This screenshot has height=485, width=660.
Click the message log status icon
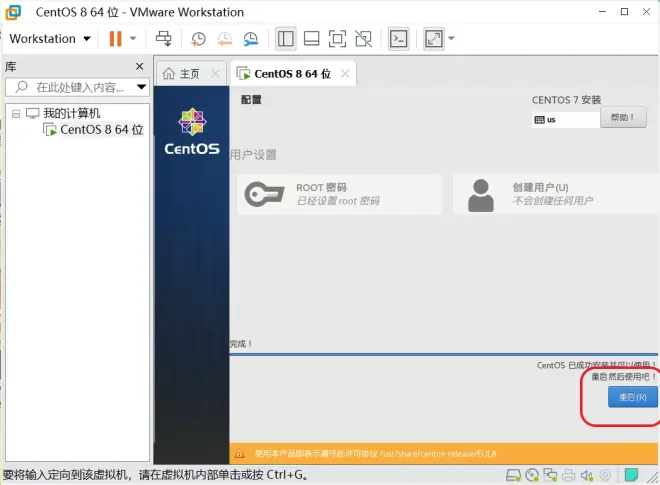click(x=631, y=475)
